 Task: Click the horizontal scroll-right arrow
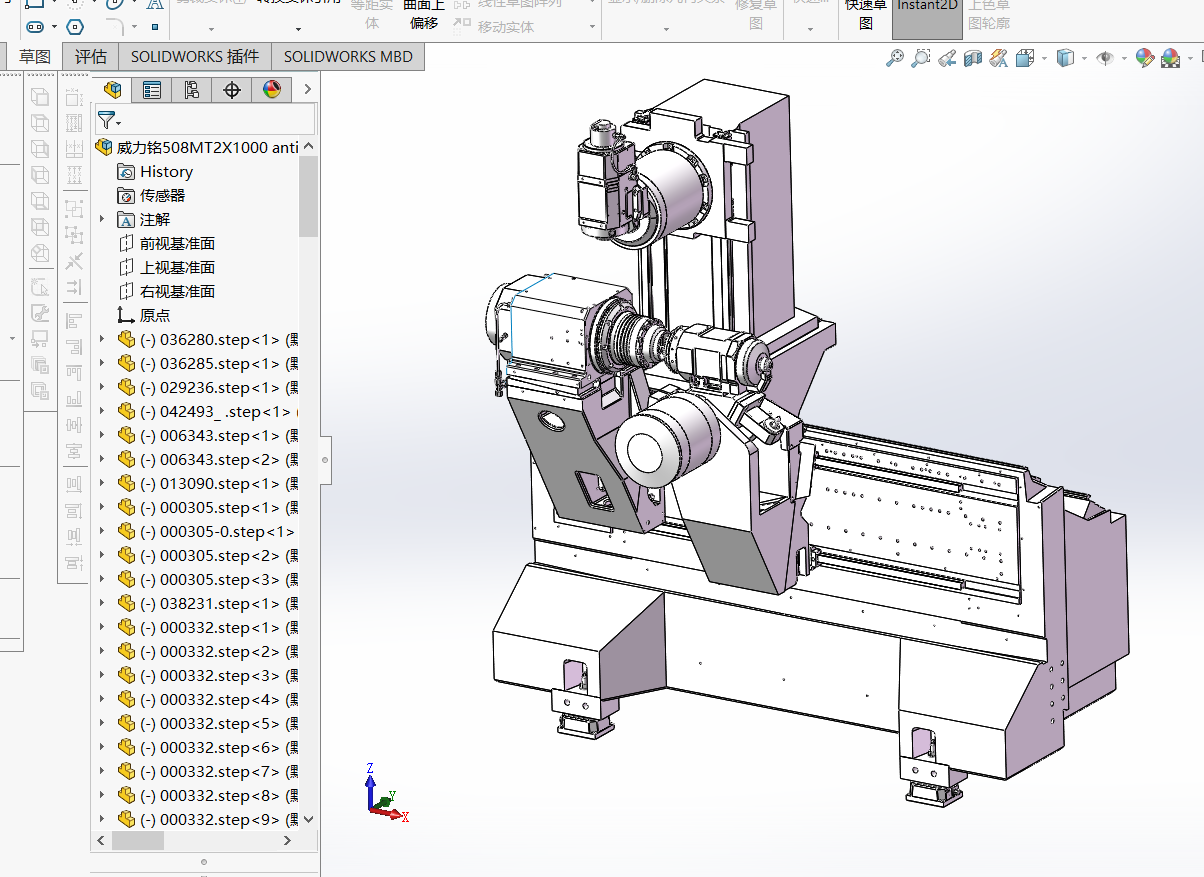coord(289,842)
